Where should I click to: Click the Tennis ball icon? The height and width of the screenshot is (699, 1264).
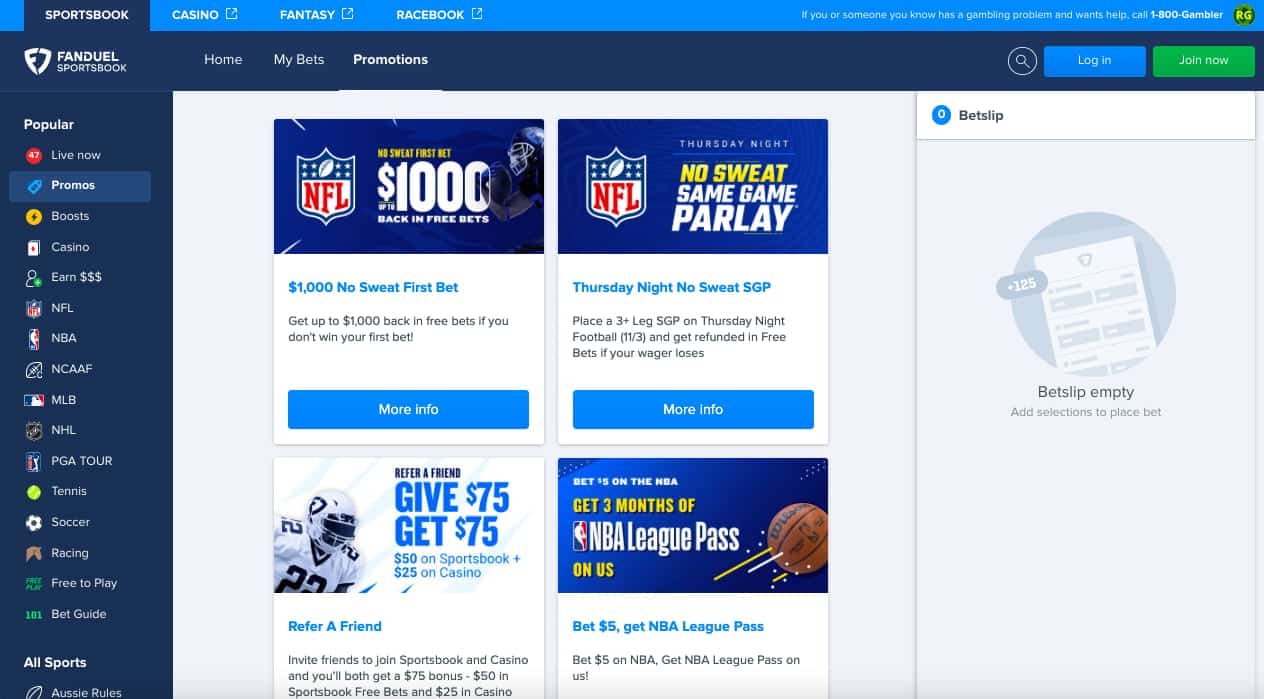pyautogui.click(x=34, y=492)
